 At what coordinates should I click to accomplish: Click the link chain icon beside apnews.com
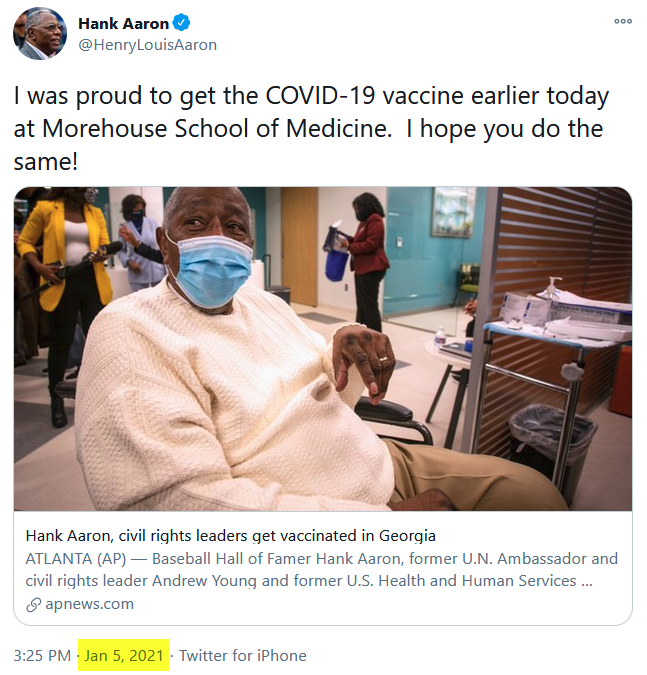(33, 604)
